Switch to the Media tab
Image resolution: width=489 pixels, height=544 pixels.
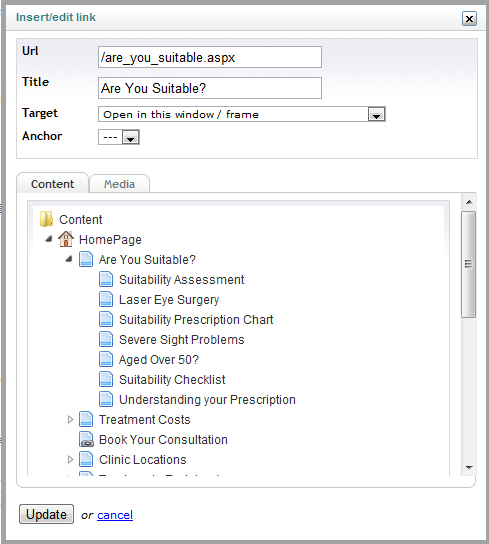[119, 184]
